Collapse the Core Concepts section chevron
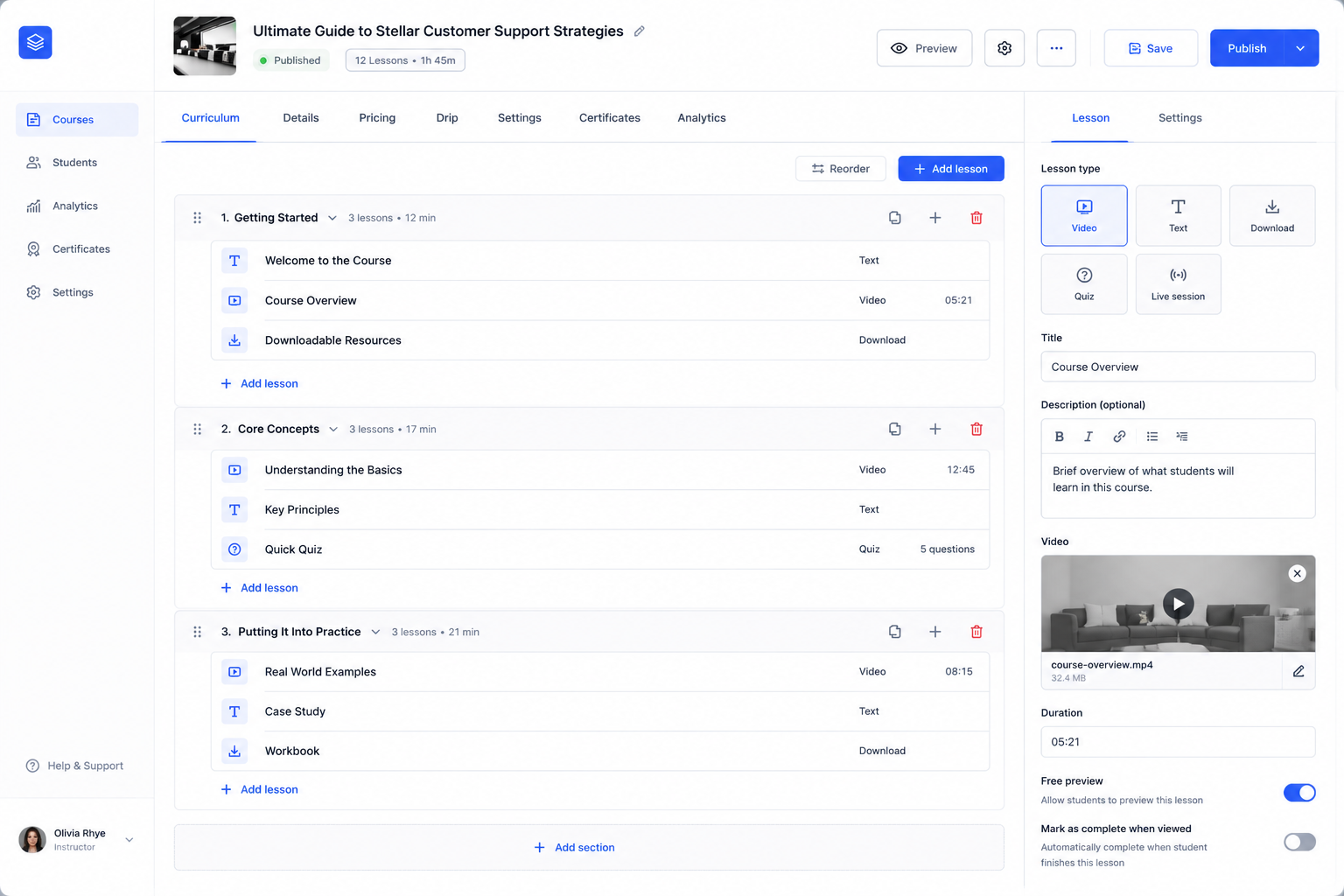Viewport: 1344px width, 896px height. tap(333, 429)
